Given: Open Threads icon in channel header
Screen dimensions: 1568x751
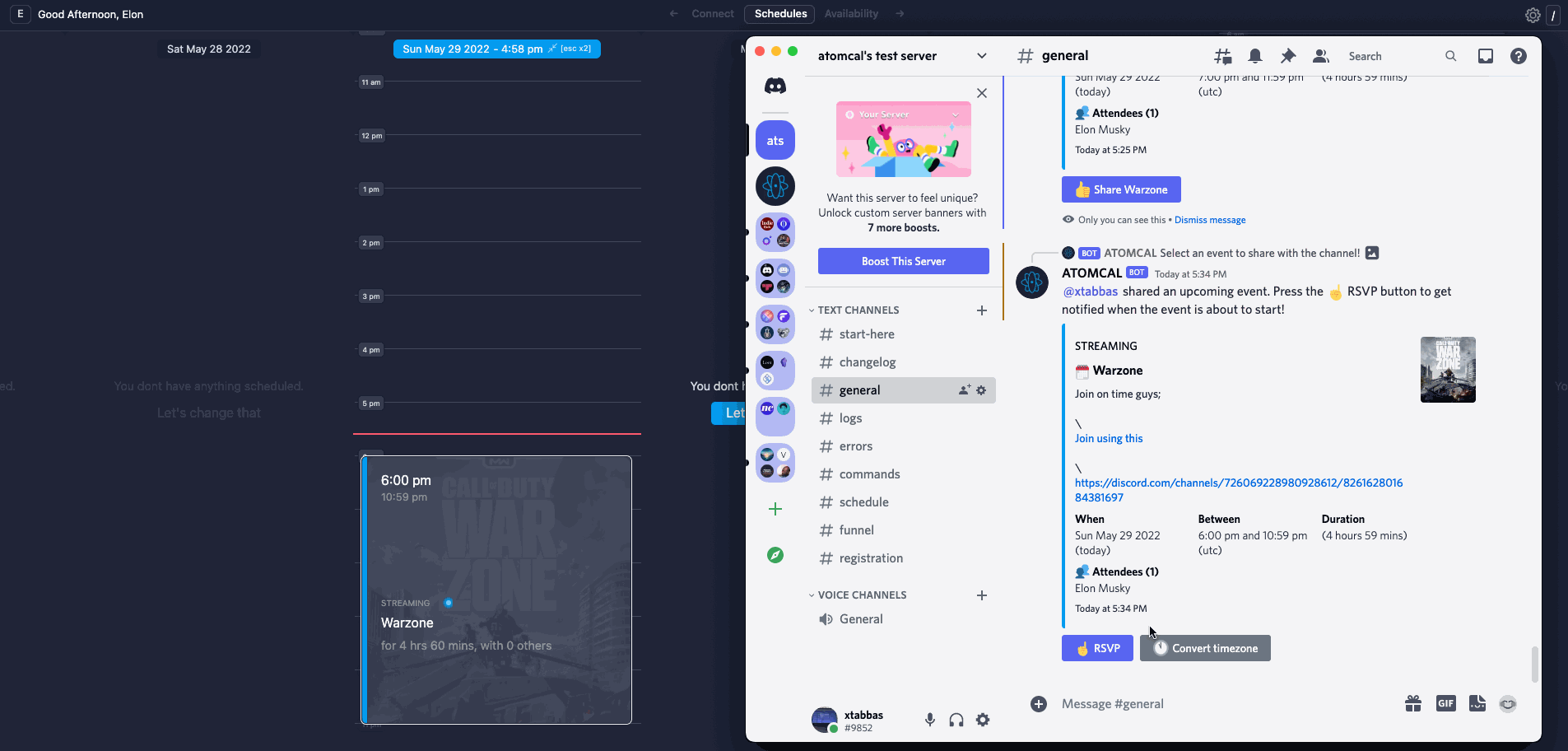Looking at the screenshot, I should (1223, 56).
